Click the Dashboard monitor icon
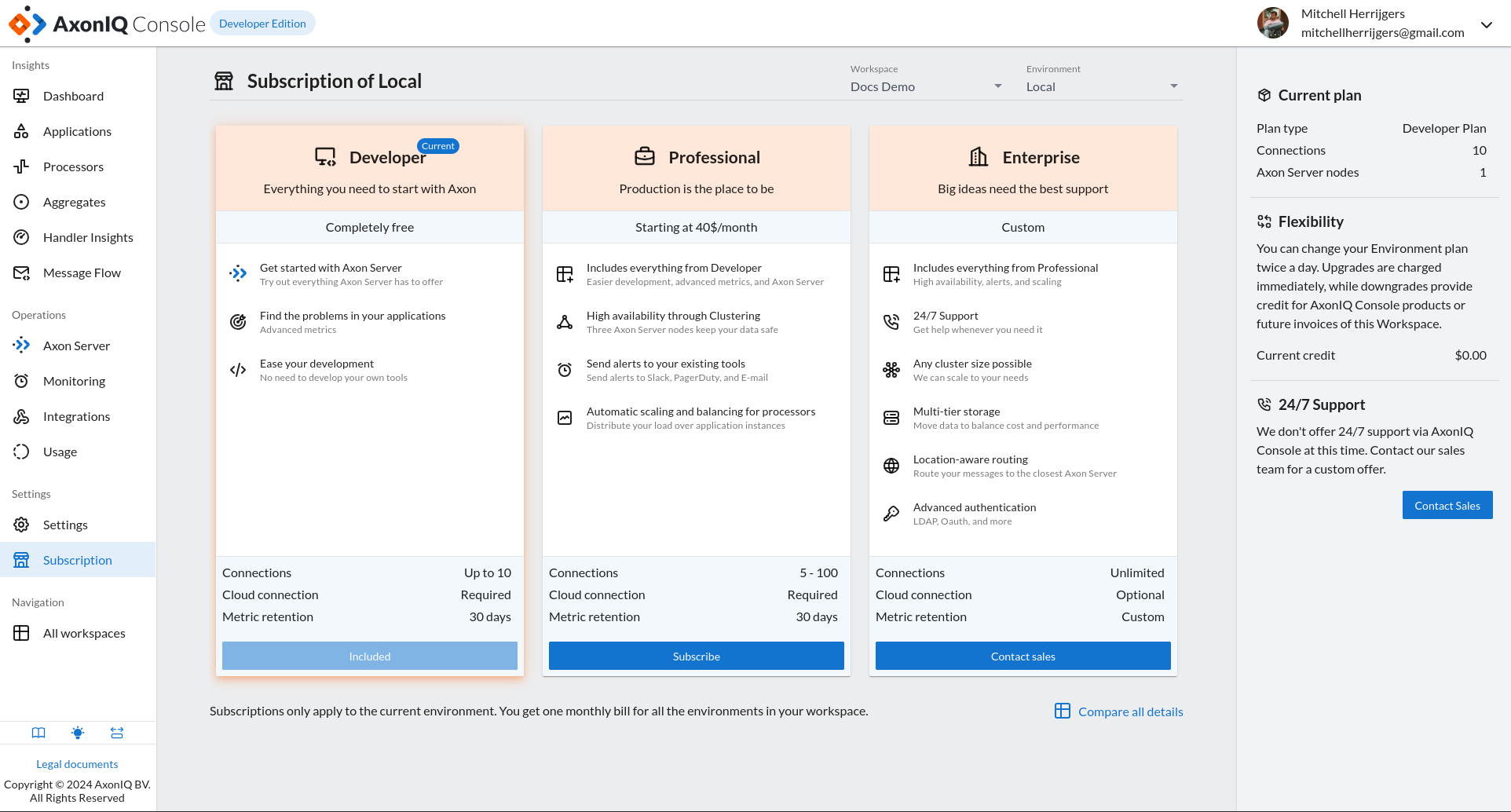The height and width of the screenshot is (812, 1511). (x=21, y=96)
